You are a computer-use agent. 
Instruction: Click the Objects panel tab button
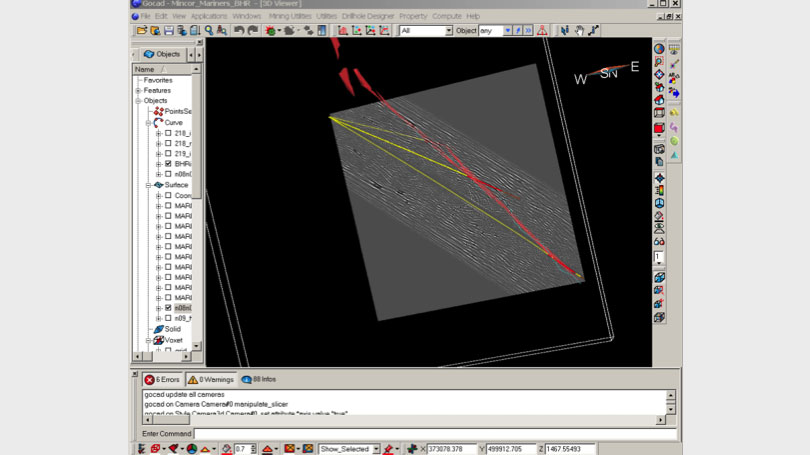pyautogui.click(x=162, y=54)
